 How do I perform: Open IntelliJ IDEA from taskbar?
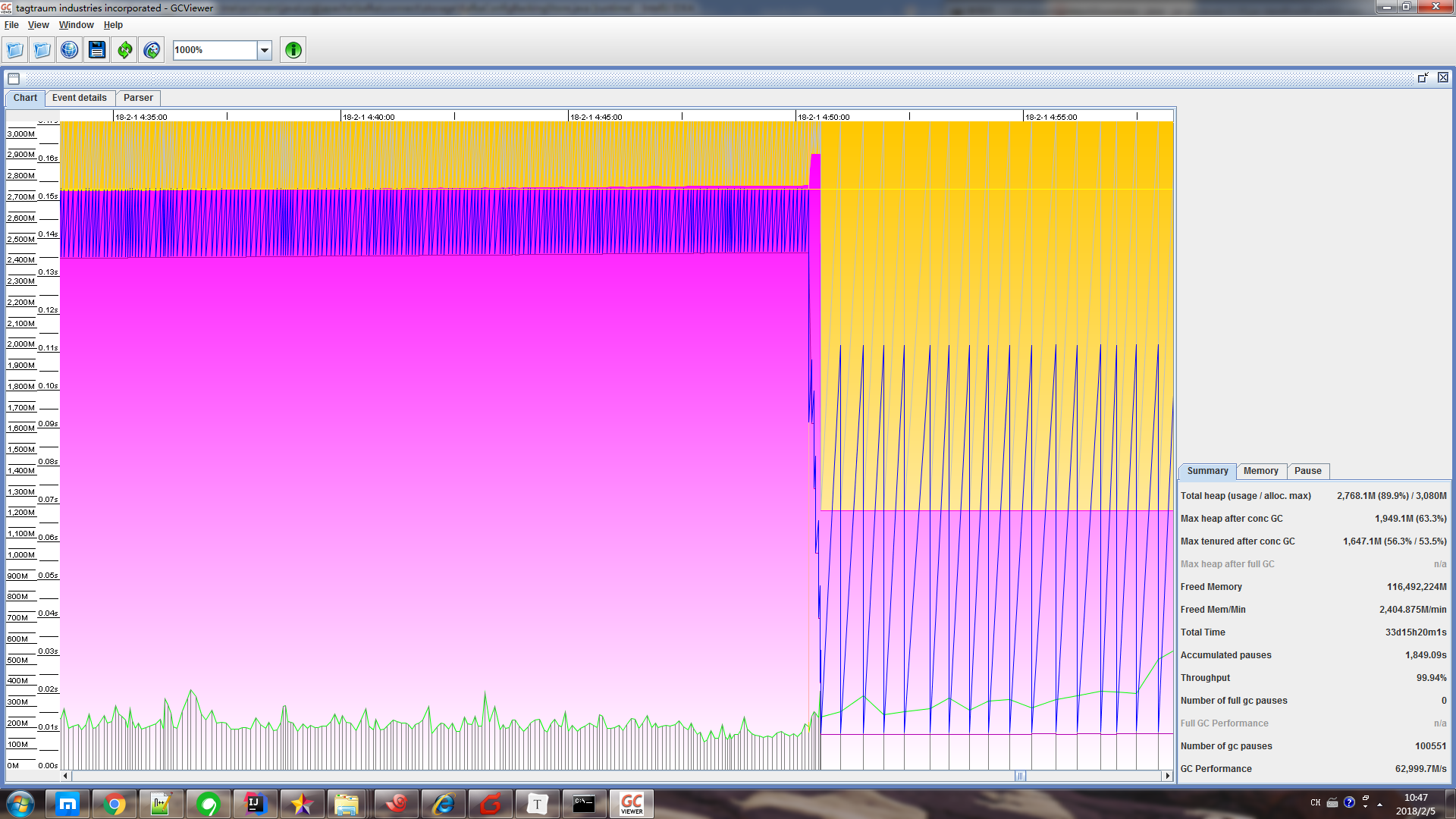pos(256,804)
